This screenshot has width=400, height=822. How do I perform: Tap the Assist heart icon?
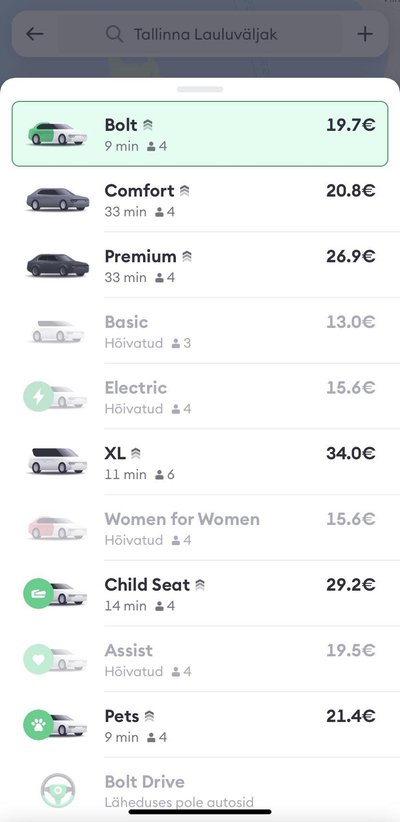point(38,659)
